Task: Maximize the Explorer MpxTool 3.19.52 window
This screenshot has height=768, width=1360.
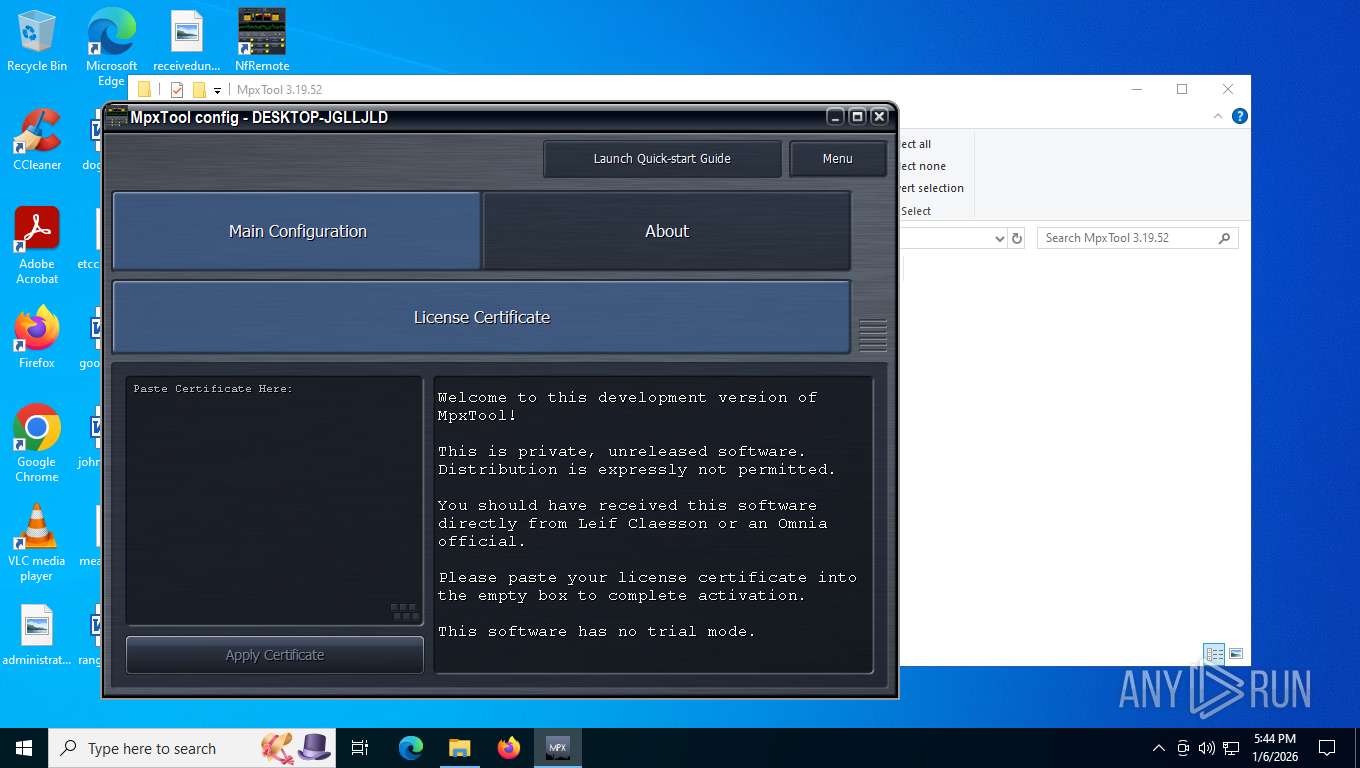Action: [1182, 89]
